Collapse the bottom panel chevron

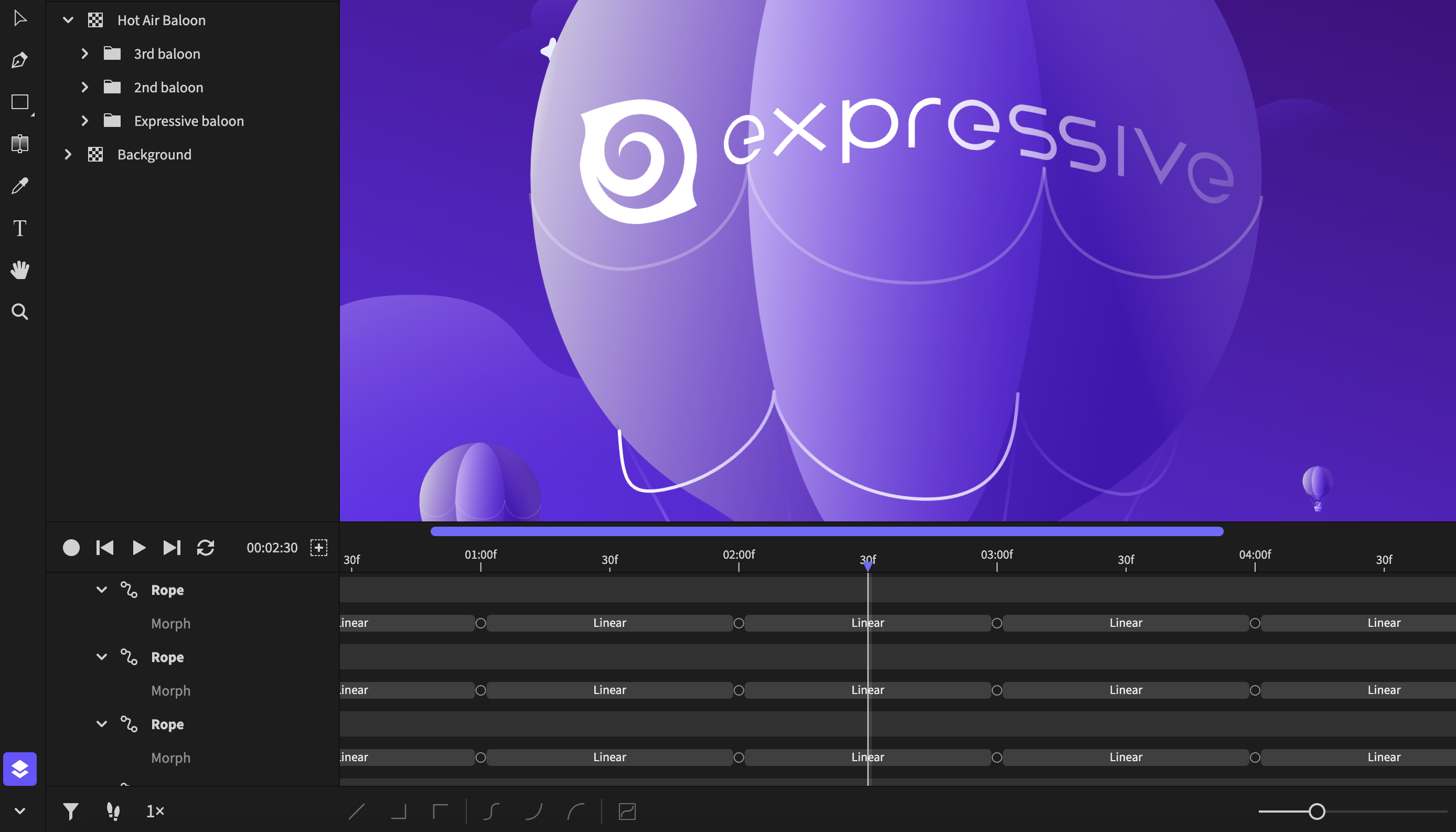20,811
